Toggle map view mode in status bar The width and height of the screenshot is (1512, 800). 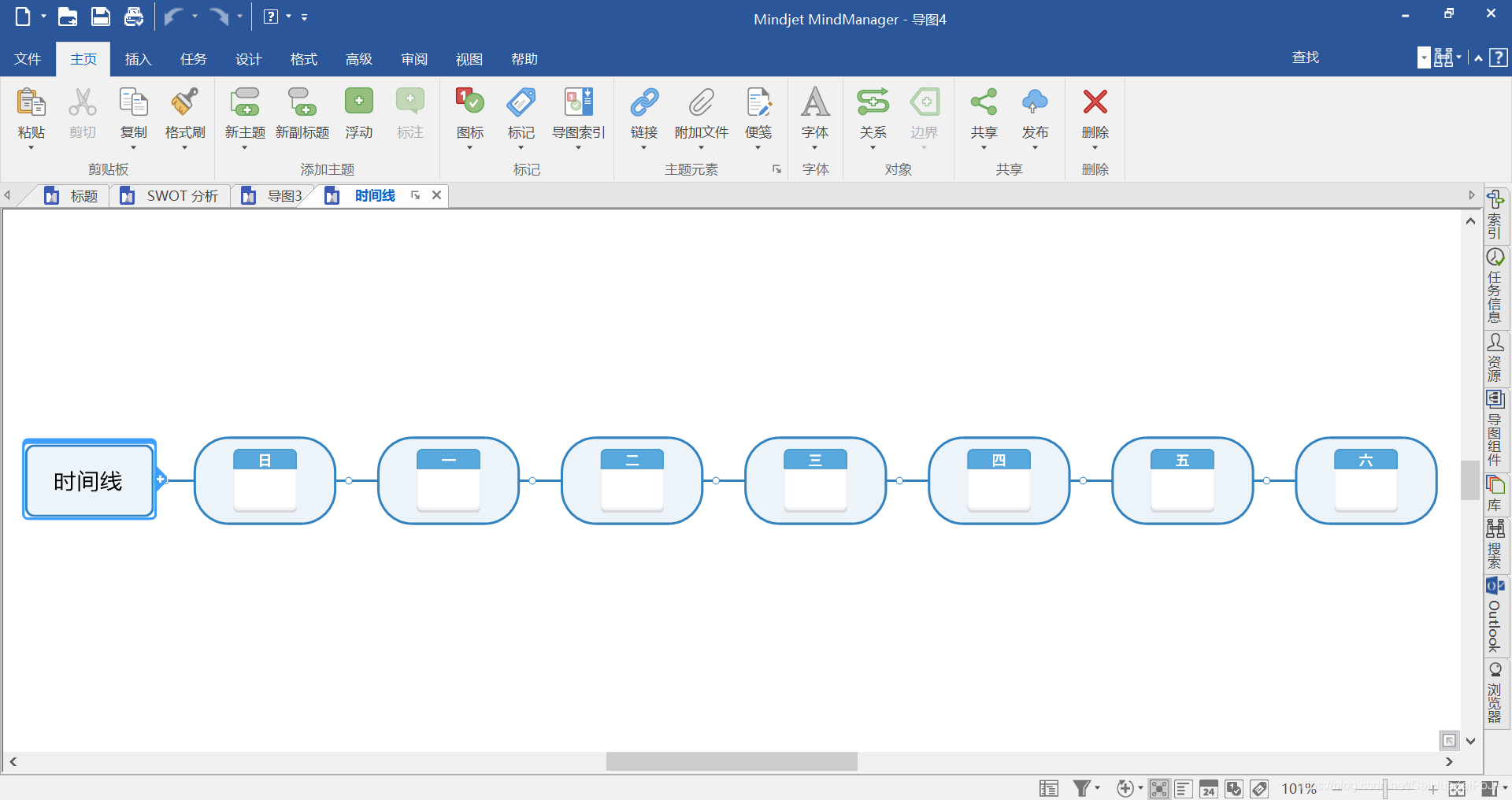point(1158,788)
